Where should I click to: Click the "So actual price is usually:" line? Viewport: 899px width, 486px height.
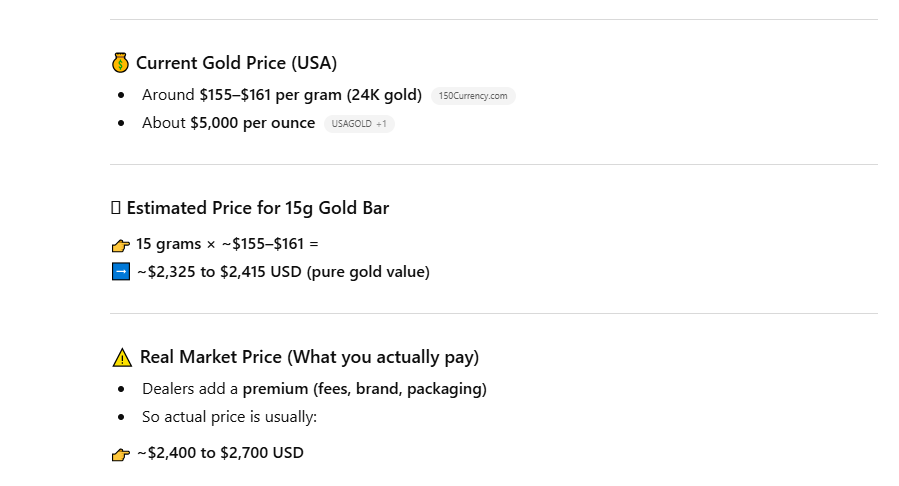229,417
